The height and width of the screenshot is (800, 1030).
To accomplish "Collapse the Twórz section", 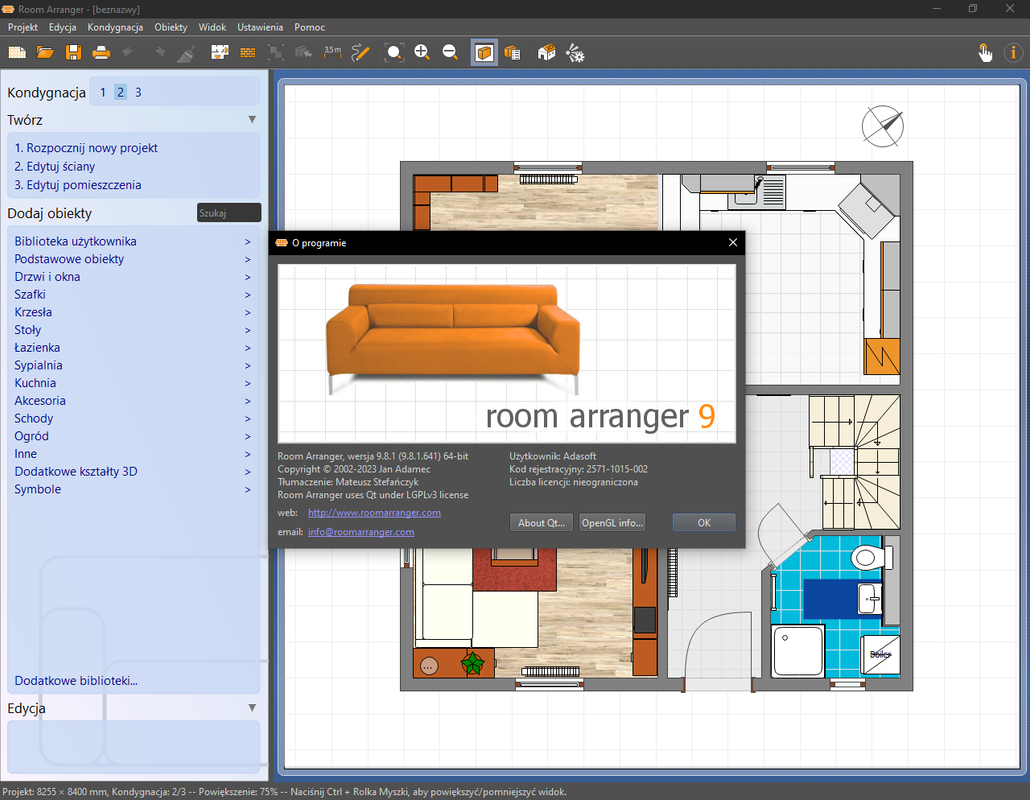I will pyautogui.click(x=252, y=120).
